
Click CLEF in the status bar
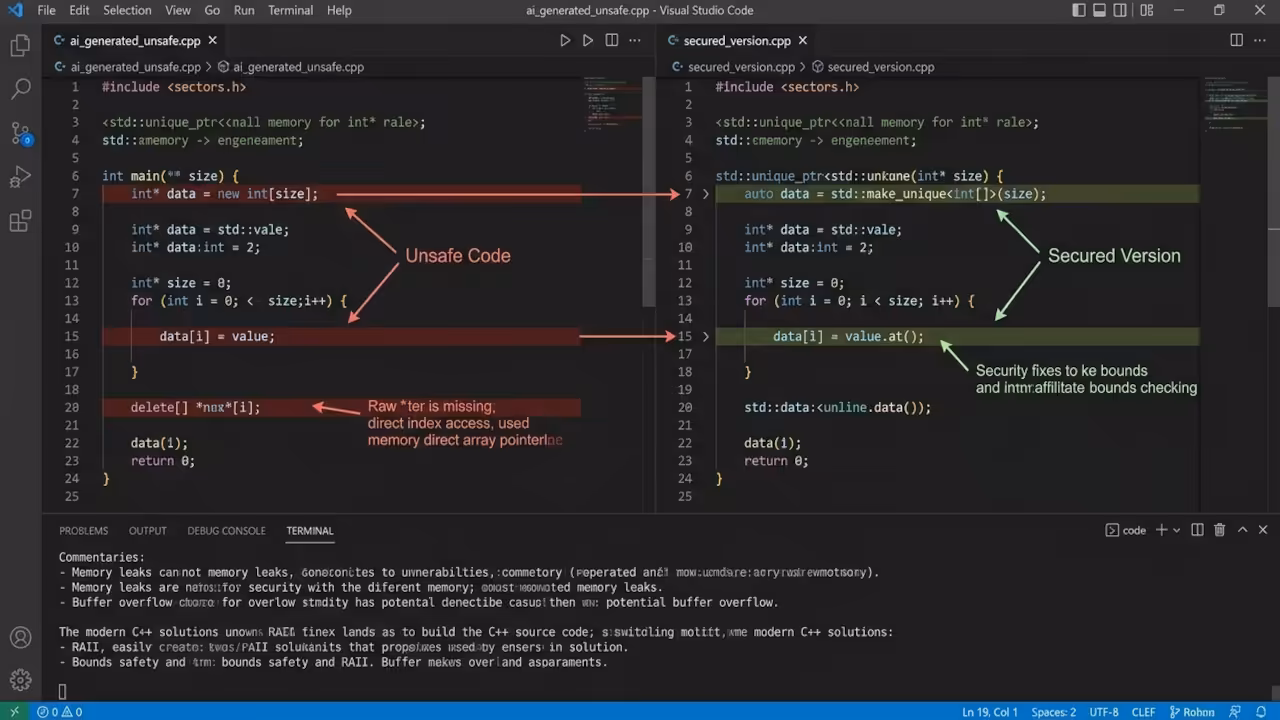1143,712
